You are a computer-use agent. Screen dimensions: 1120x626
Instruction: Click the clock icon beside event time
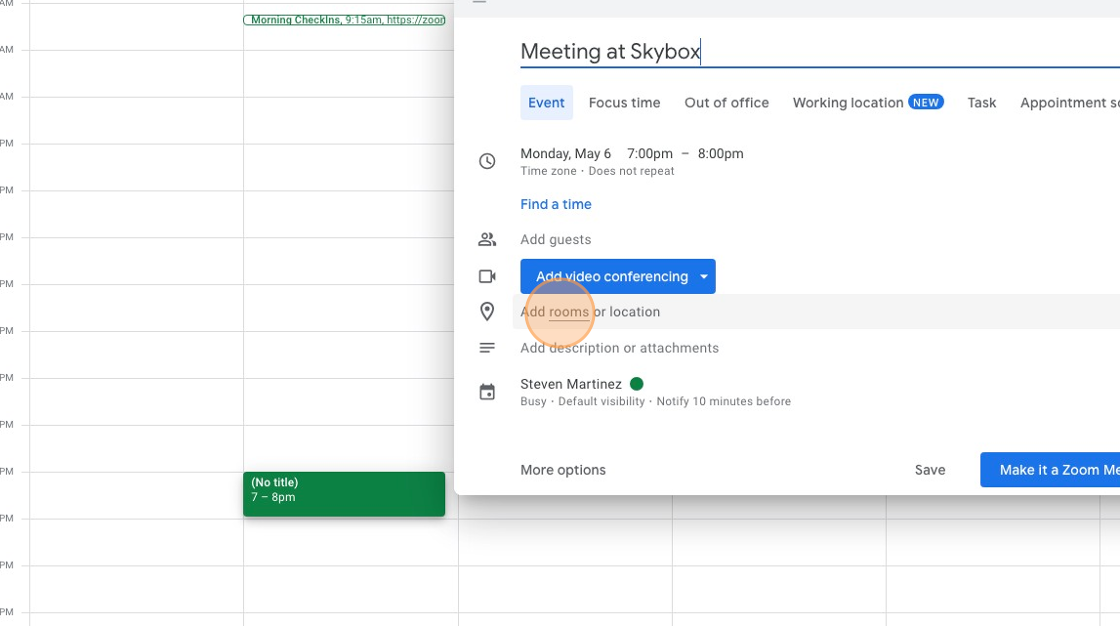tap(487, 161)
